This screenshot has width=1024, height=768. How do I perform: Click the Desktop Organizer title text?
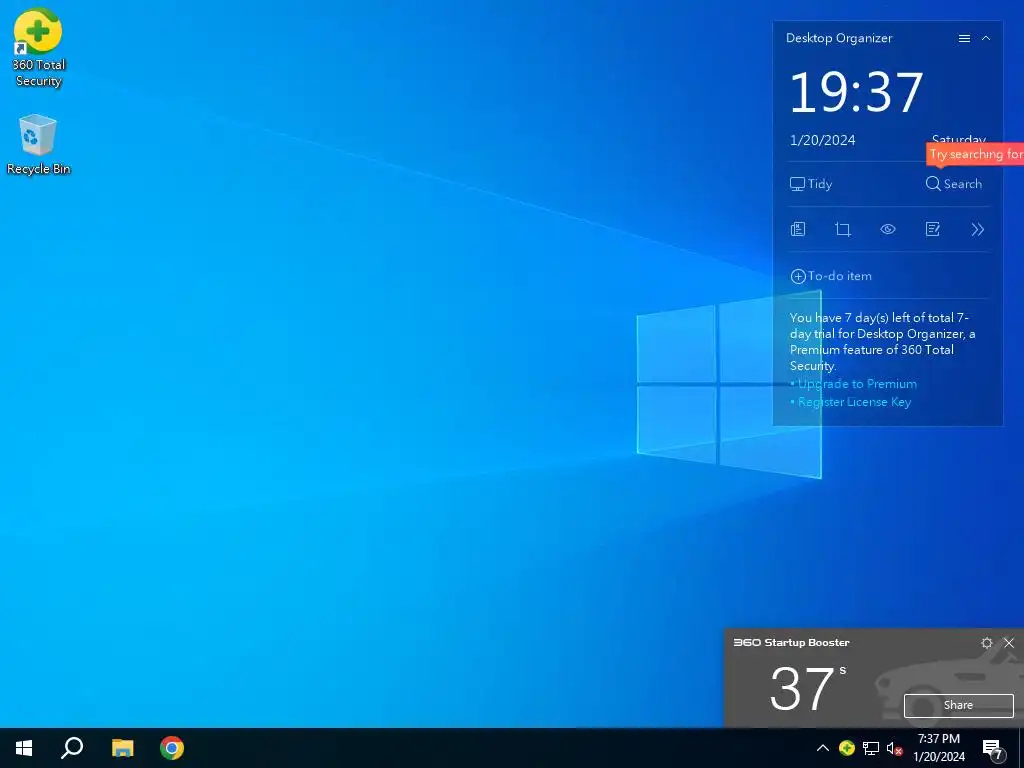[839, 39]
